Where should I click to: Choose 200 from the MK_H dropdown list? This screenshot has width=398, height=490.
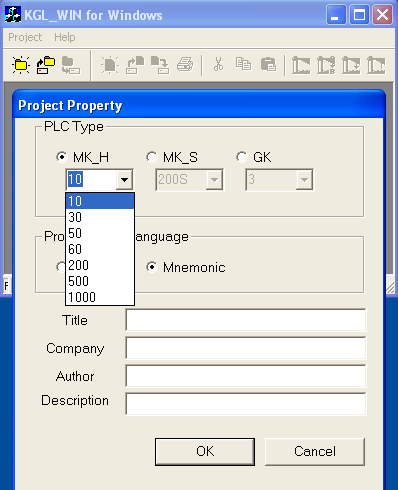[100, 265]
